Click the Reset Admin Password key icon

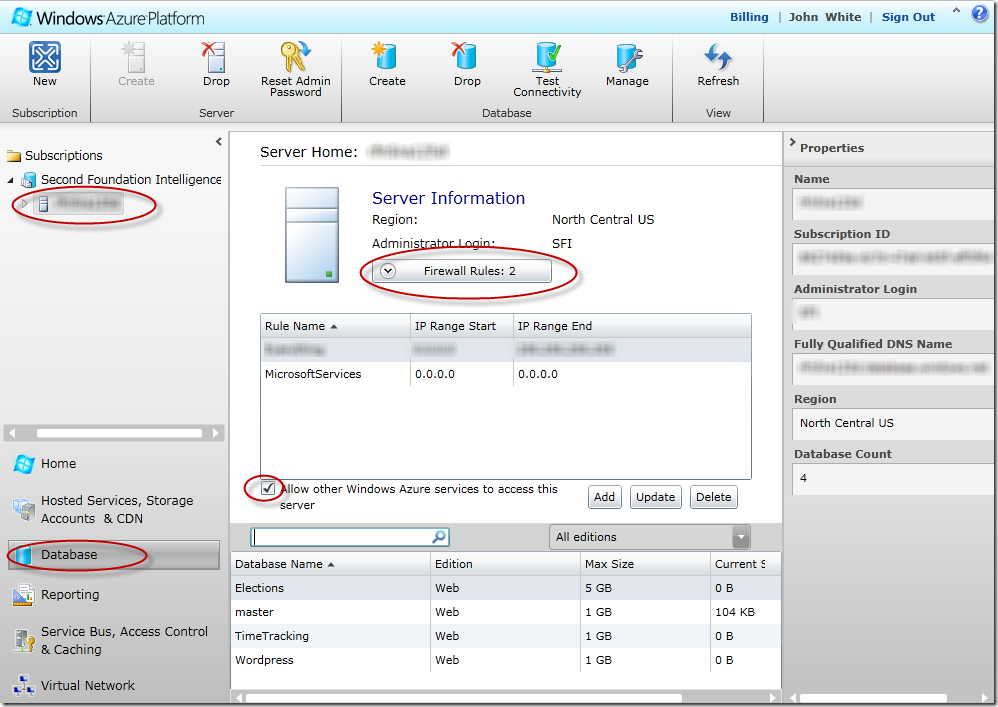pos(295,57)
